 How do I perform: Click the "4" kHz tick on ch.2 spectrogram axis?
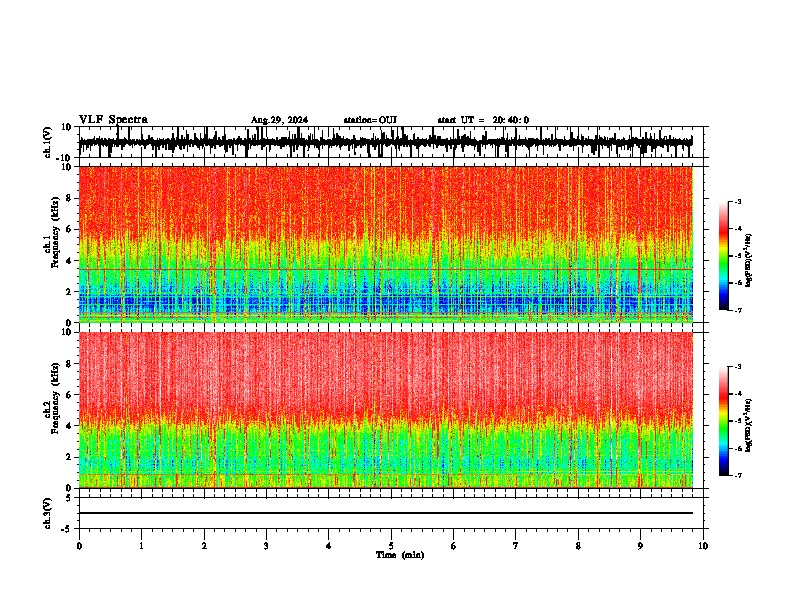(x=69, y=426)
